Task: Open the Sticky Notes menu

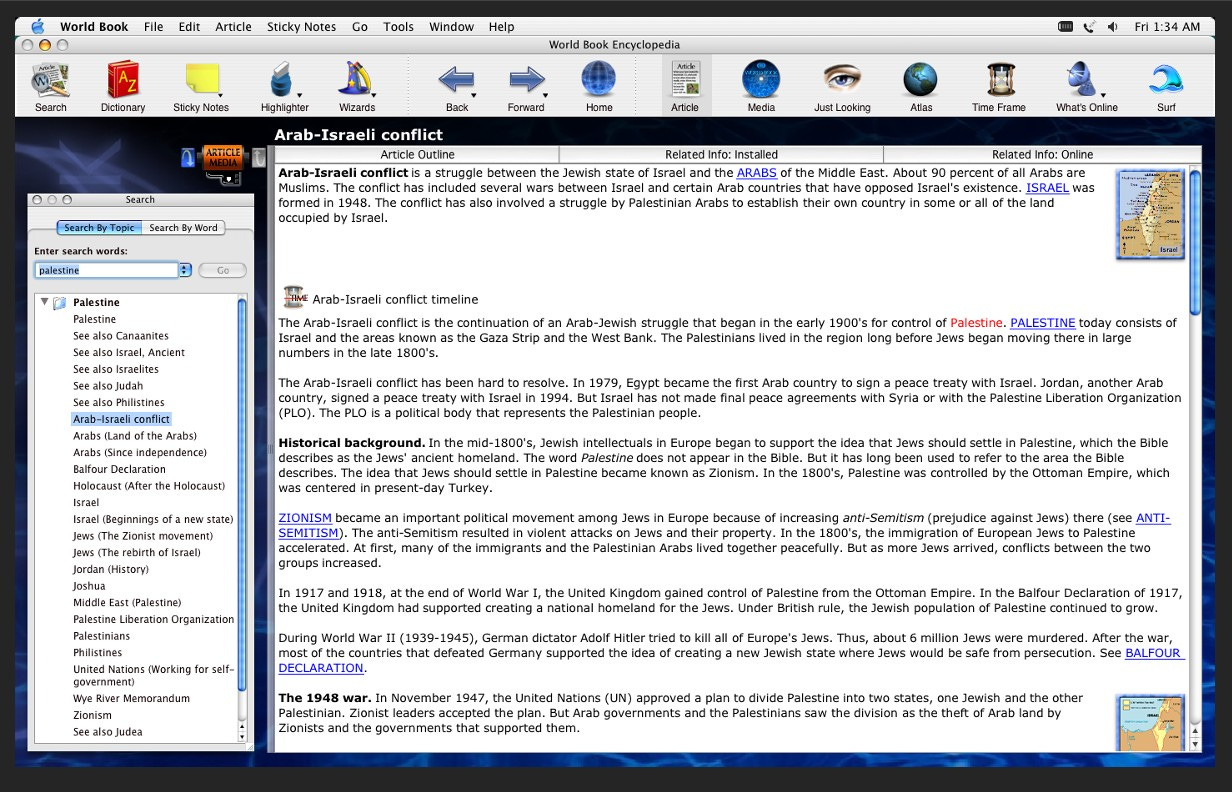Action: (x=302, y=27)
